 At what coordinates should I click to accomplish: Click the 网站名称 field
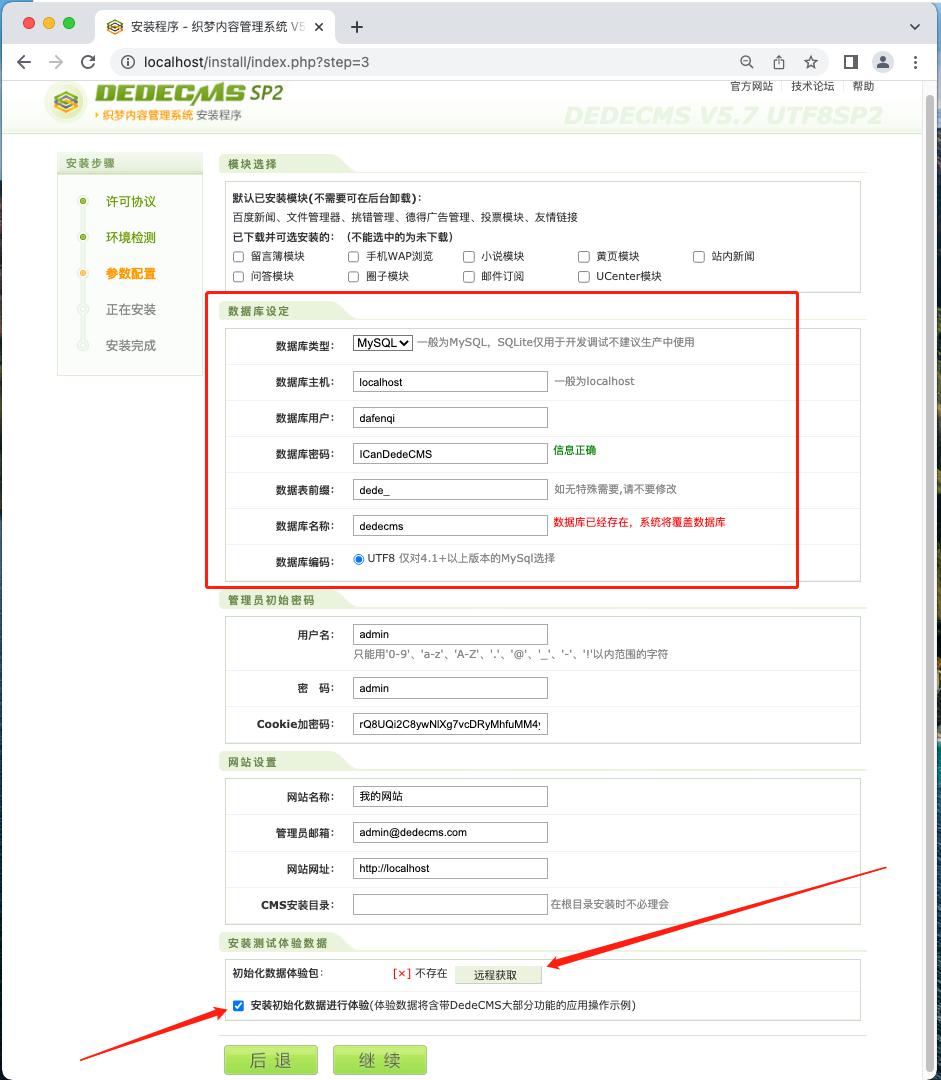(451, 796)
